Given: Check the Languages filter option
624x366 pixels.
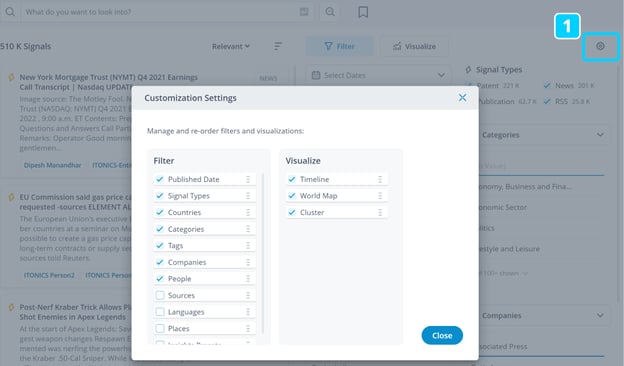Looking at the screenshot, I should click(160, 312).
